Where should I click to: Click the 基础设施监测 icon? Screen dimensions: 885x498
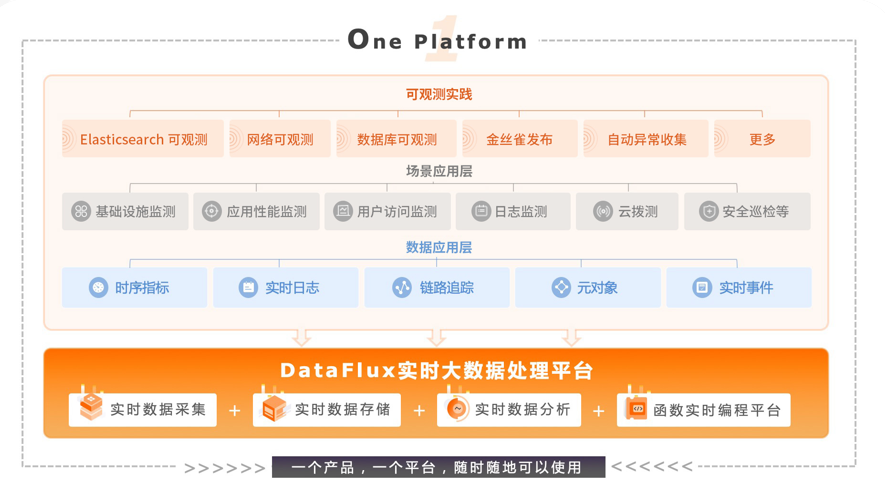coord(81,211)
